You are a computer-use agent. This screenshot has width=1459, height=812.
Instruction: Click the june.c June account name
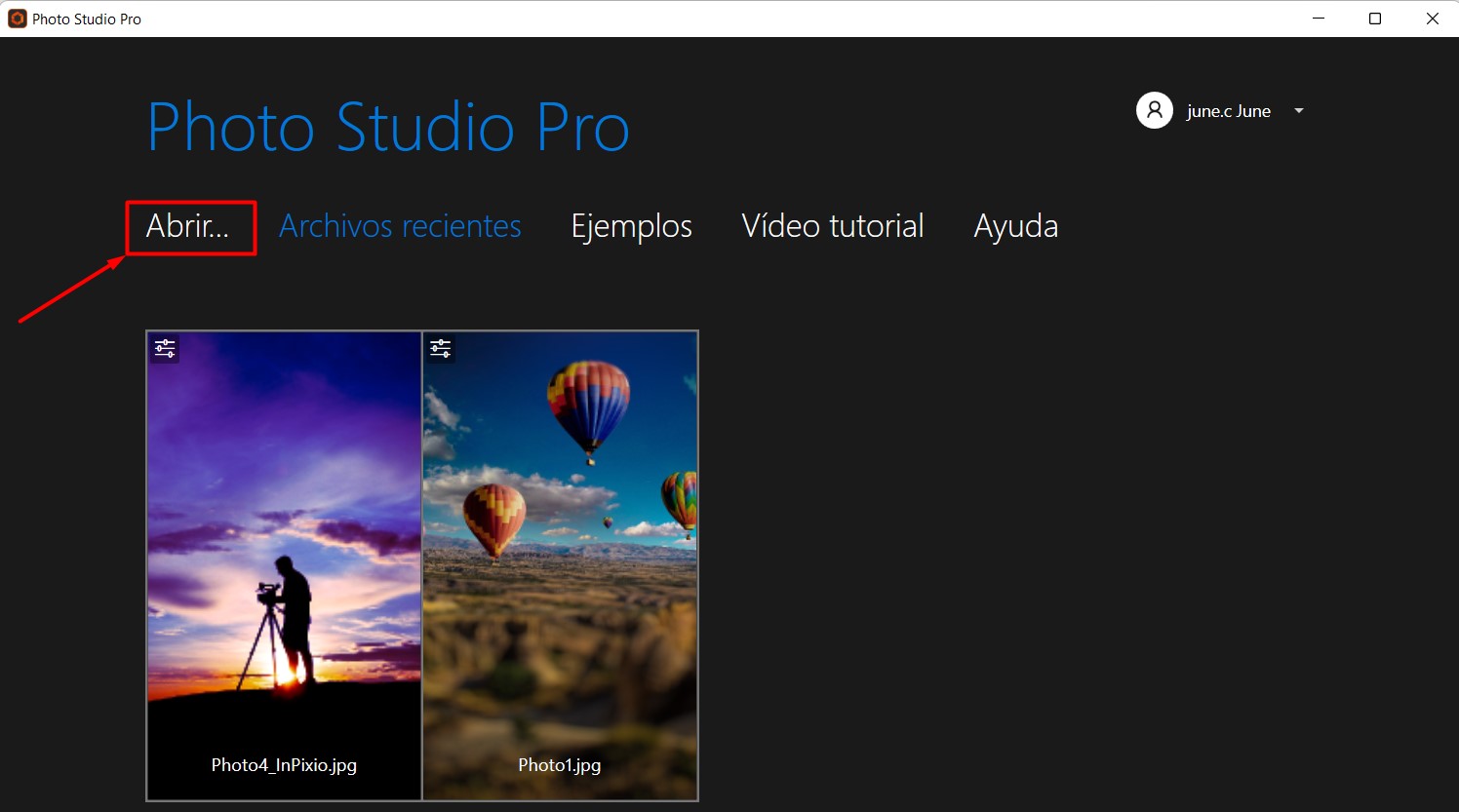click(1228, 111)
